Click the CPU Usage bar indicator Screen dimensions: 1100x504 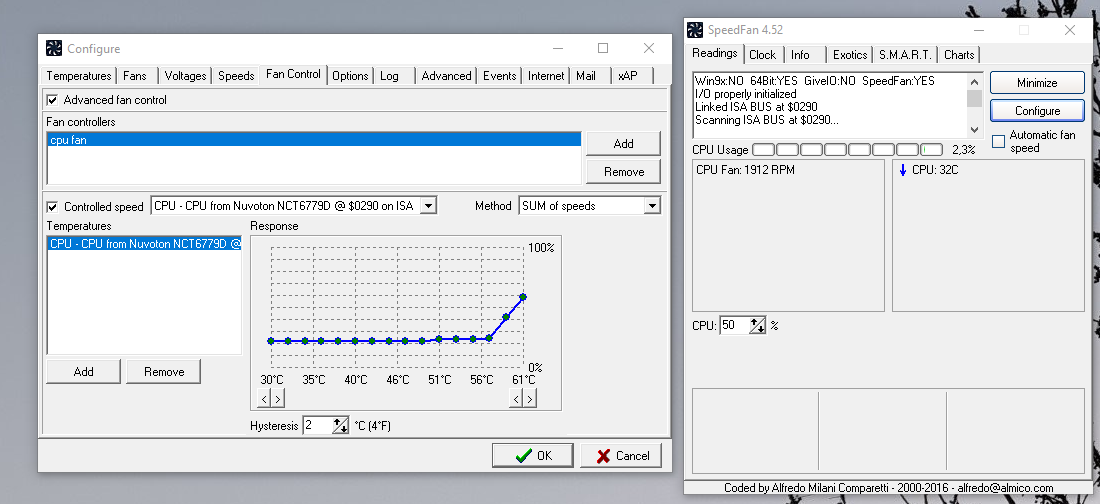[x=848, y=150]
